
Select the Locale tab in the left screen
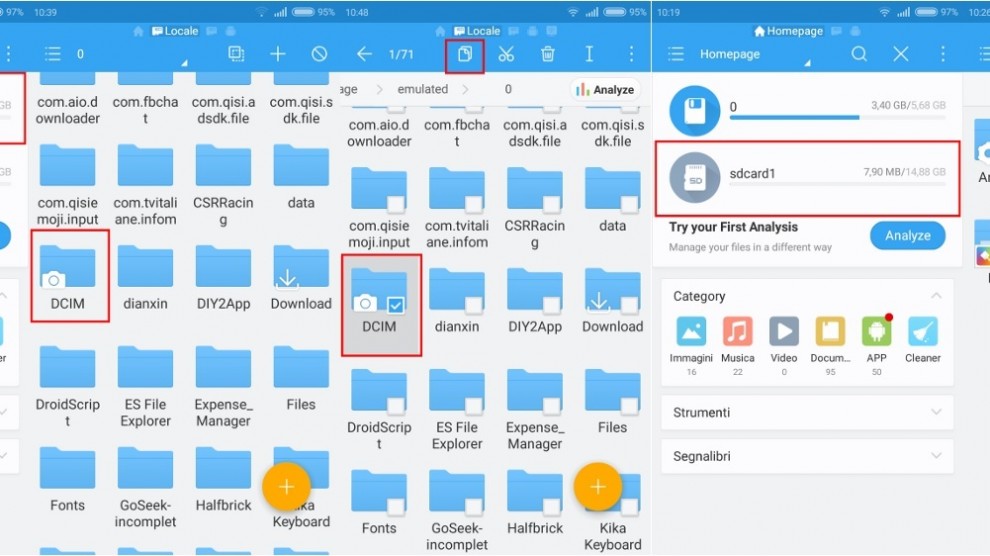click(176, 31)
